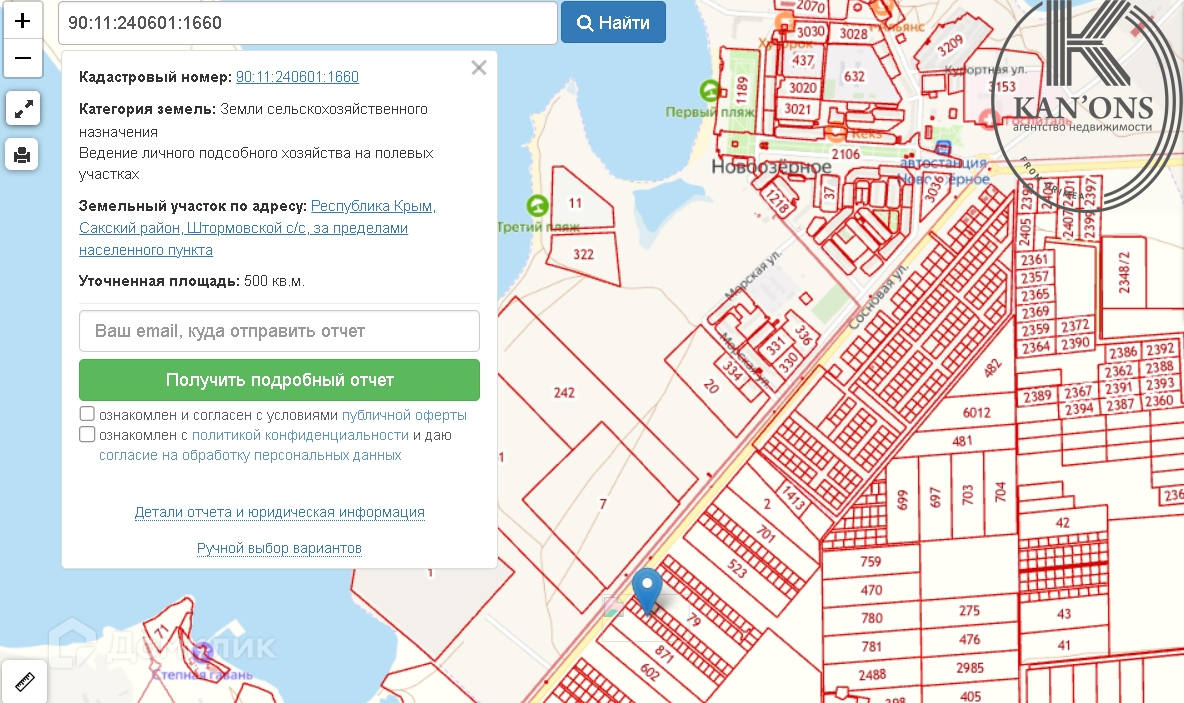The image size is (1184, 703).
Task: Select parcel 2985 on the map
Action: pyautogui.click(x=970, y=668)
